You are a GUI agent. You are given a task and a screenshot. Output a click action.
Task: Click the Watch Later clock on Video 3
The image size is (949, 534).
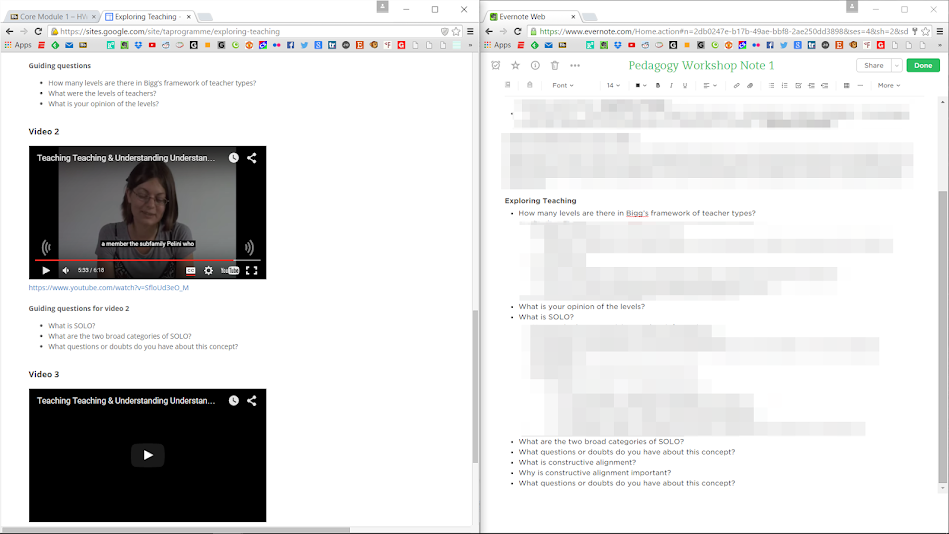click(x=234, y=400)
